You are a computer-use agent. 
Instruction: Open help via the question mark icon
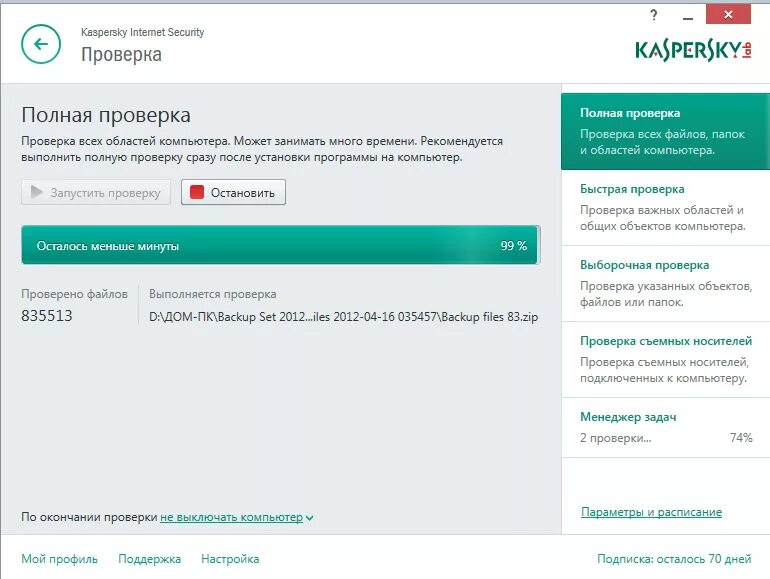(x=654, y=15)
